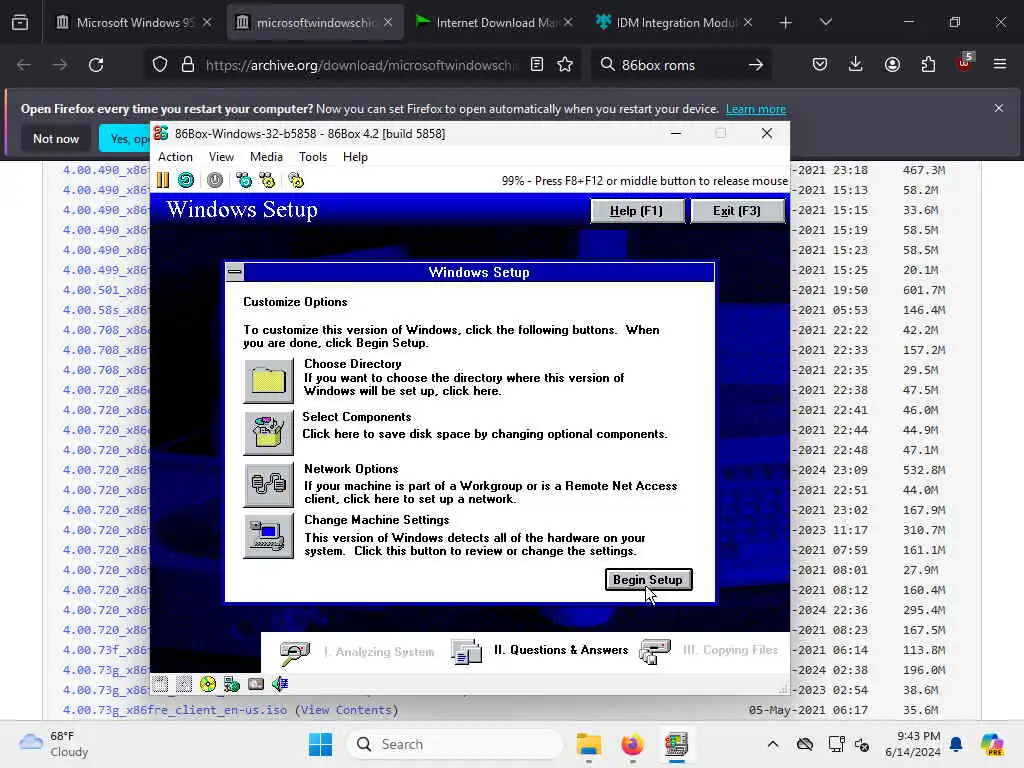Click the Network Options icon button
Screen dimensions: 1024x768
click(268, 485)
